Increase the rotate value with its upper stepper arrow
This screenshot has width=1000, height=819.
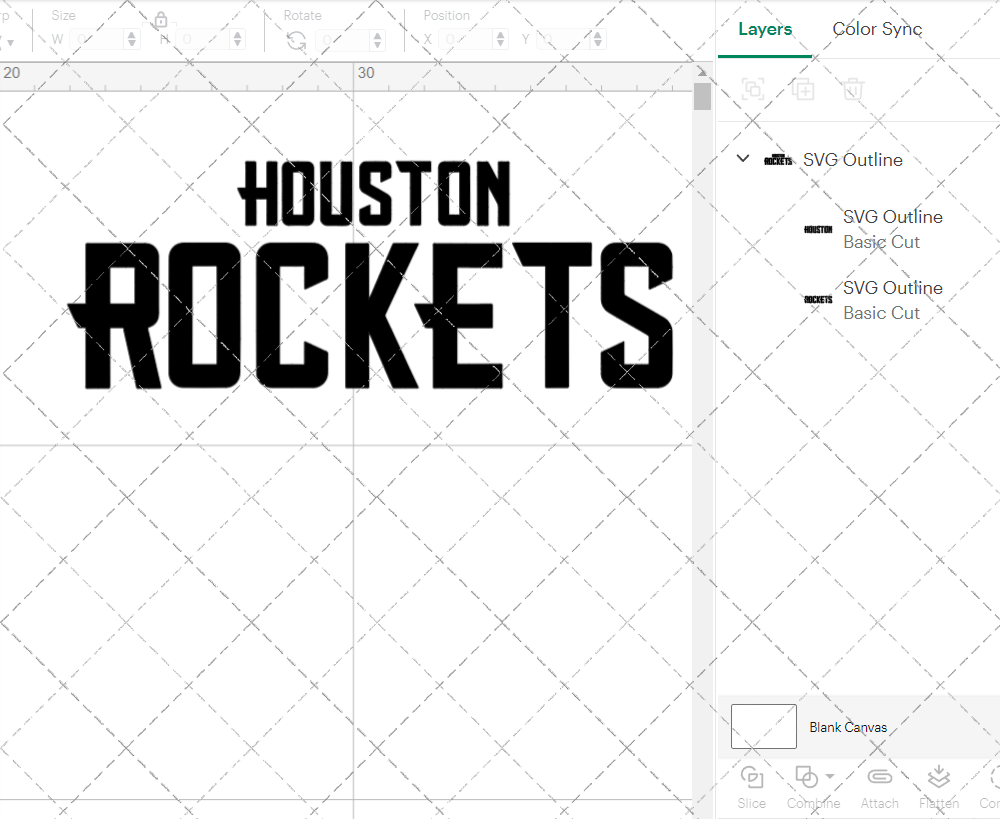click(x=376, y=33)
